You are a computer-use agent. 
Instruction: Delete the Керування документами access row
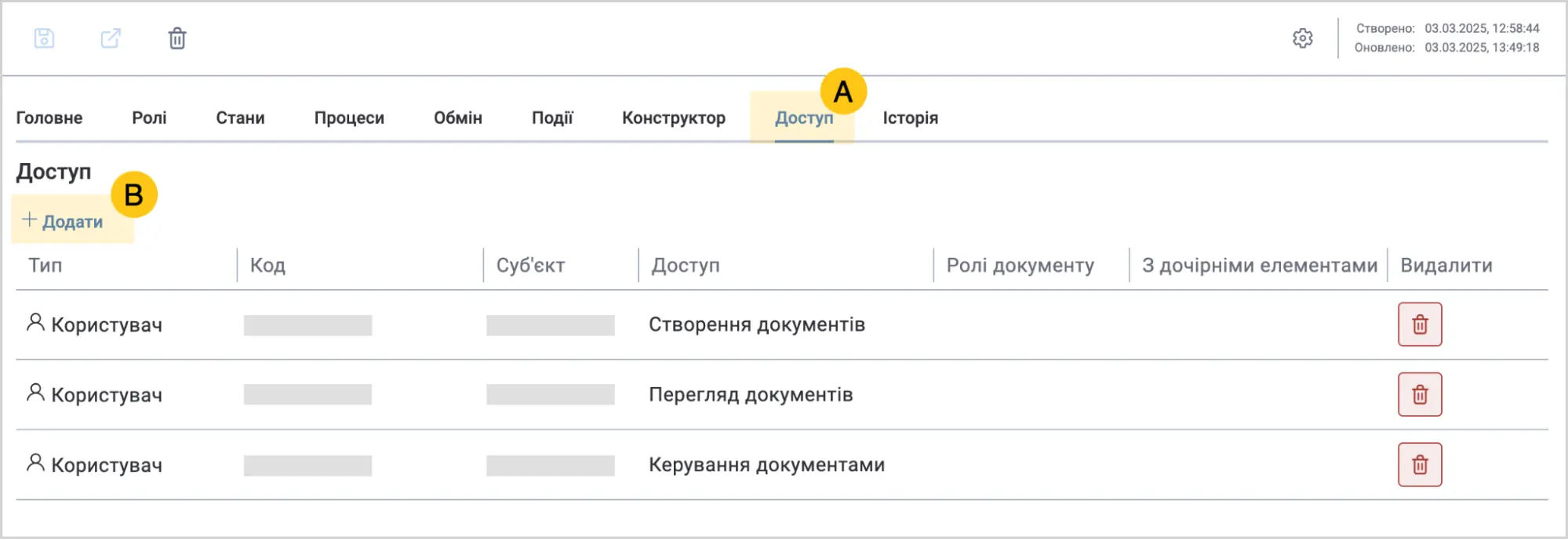pyautogui.click(x=1420, y=465)
